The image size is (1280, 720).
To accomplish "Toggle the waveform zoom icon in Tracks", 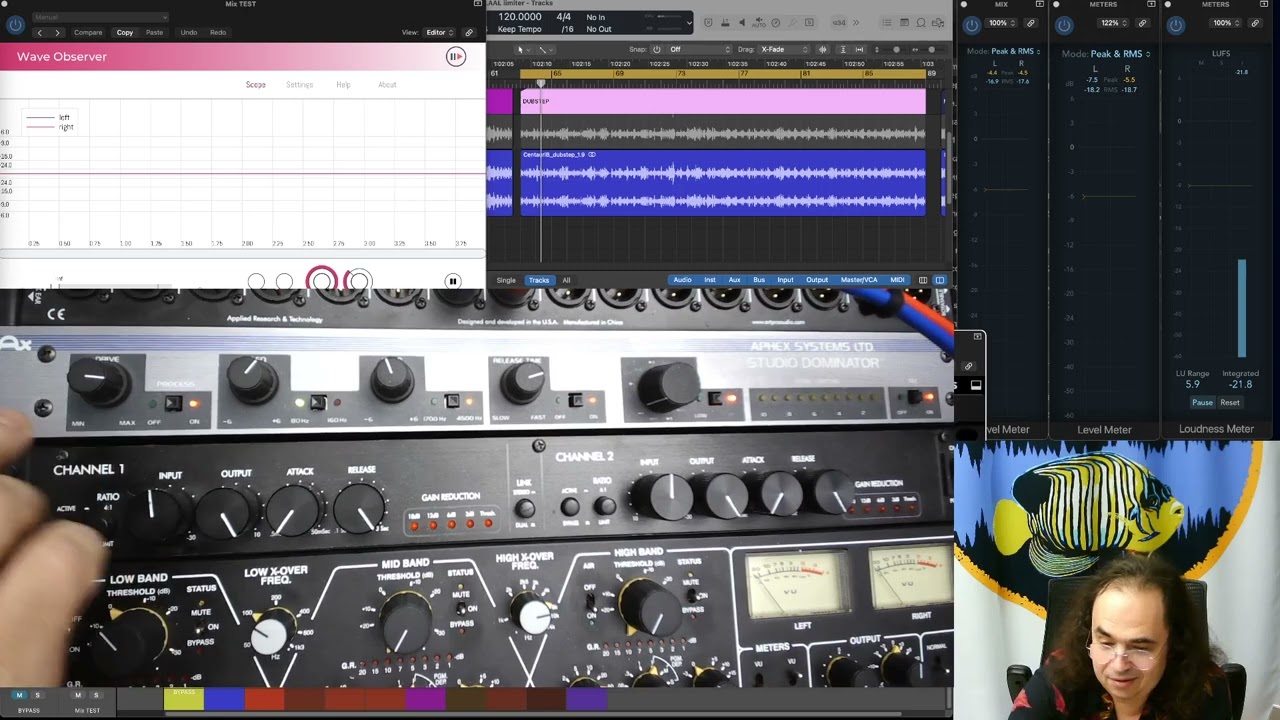I will 823,49.
